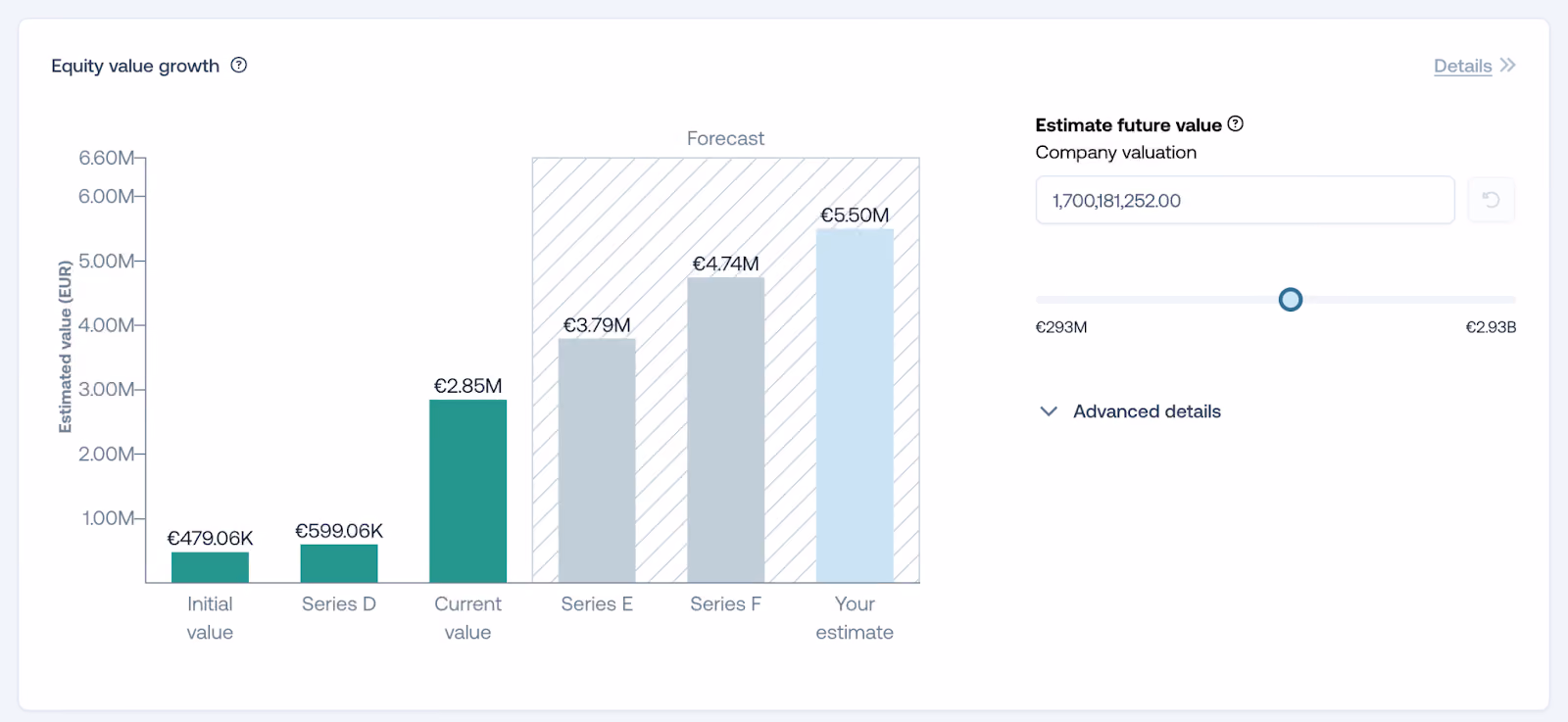Click the Company valuation label
1568x722 pixels.
point(1116,153)
